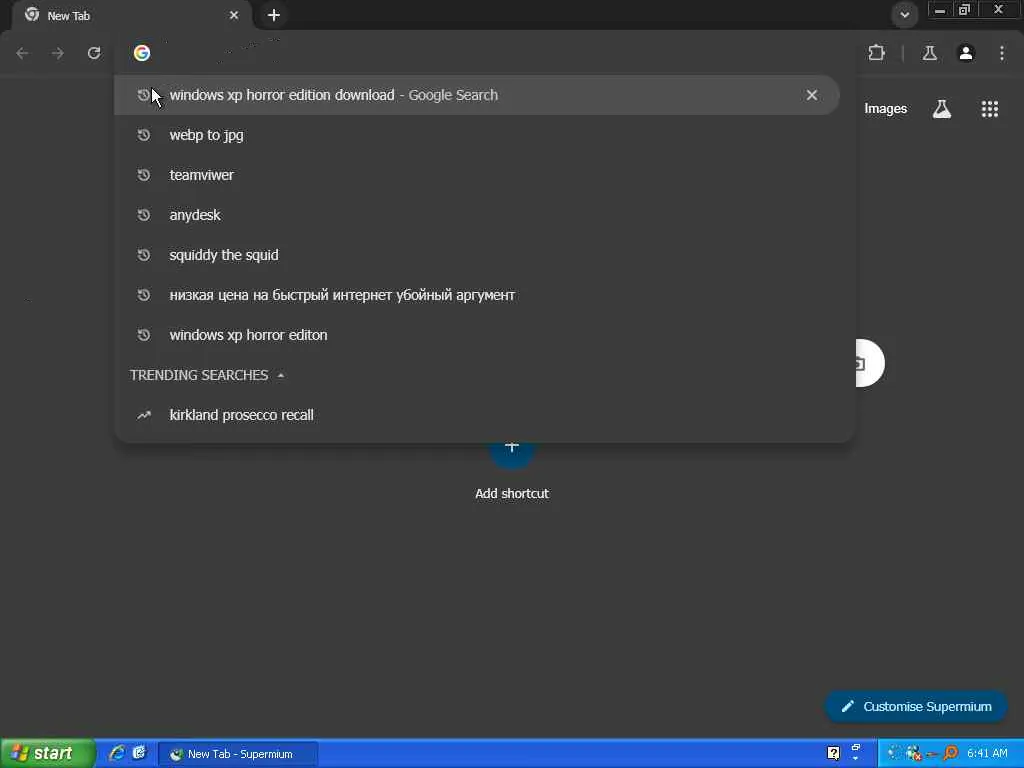The image size is (1024, 768).
Task: Click the help question mark tray icon
Action: point(833,754)
